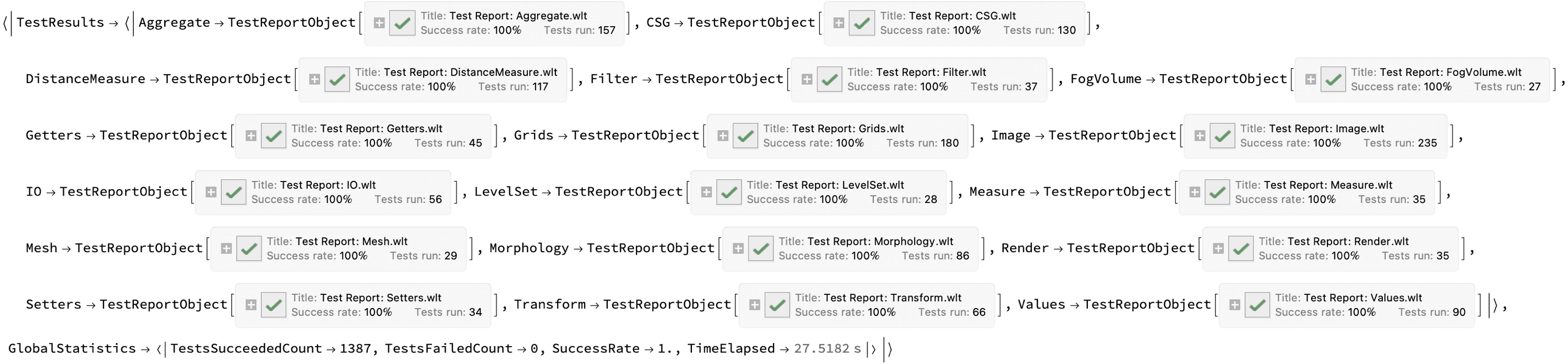The image size is (1568, 364).
Task: Expand the Measure.wlt test report summary
Action: point(1194,192)
